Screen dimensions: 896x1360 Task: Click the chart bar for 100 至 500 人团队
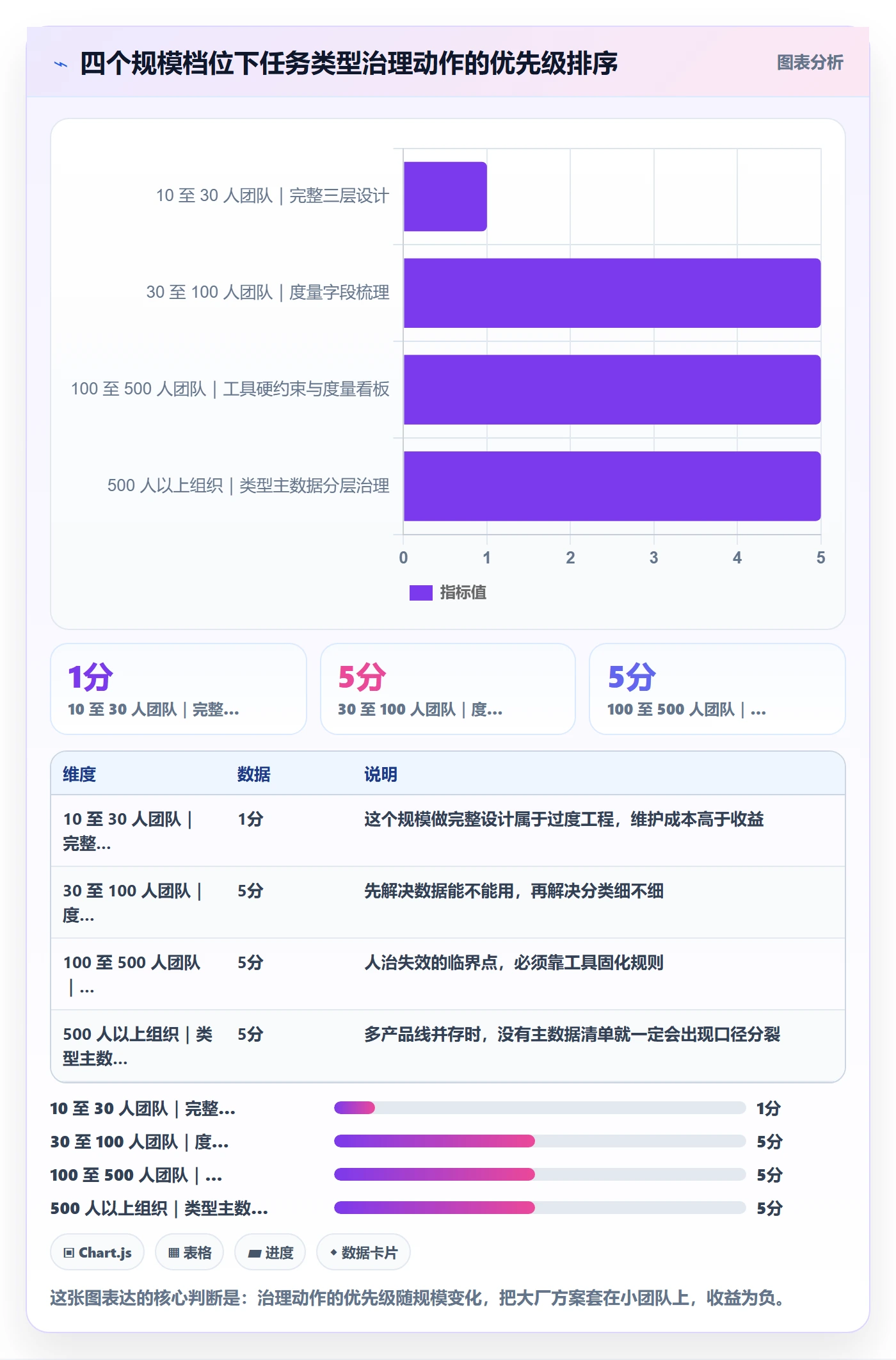click(612, 389)
